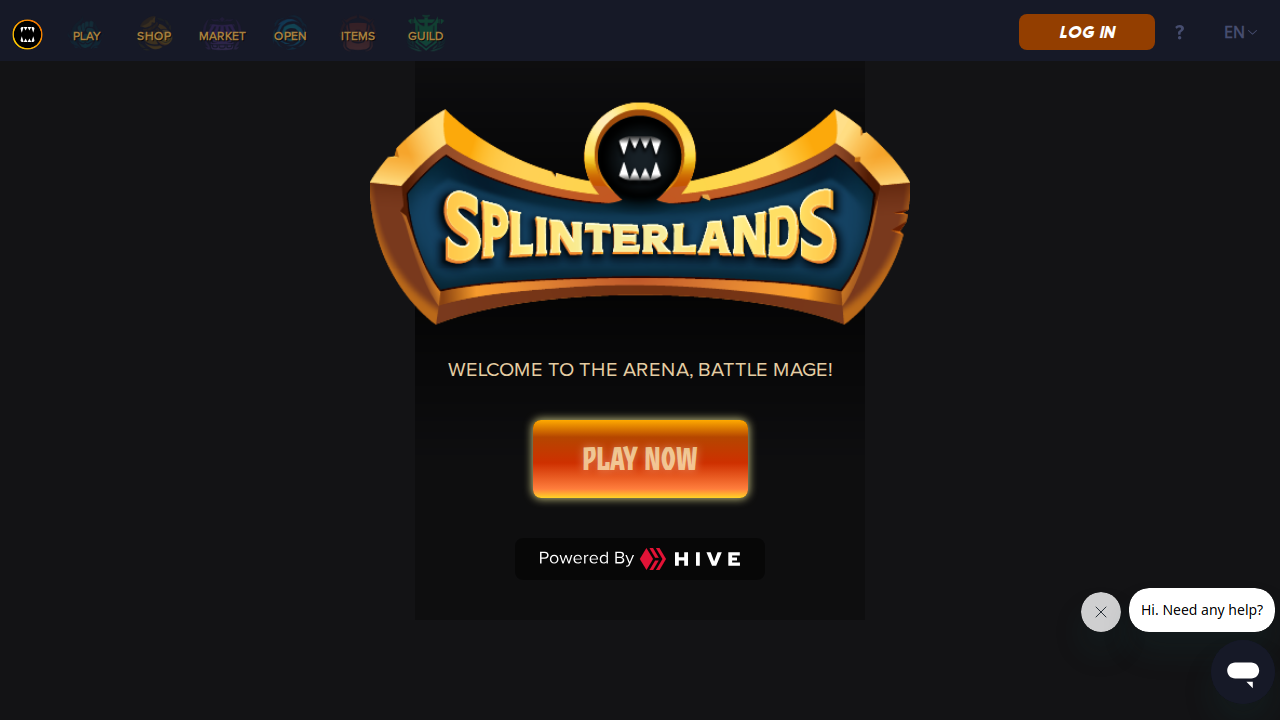Open the PLAY section in the navbar

click(x=87, y=35)
